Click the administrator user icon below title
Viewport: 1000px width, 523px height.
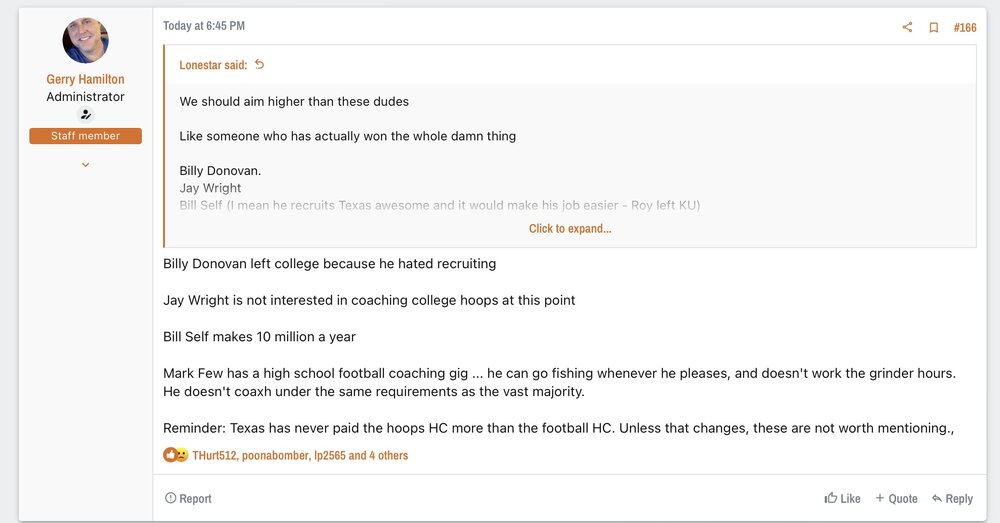[86, 115]
